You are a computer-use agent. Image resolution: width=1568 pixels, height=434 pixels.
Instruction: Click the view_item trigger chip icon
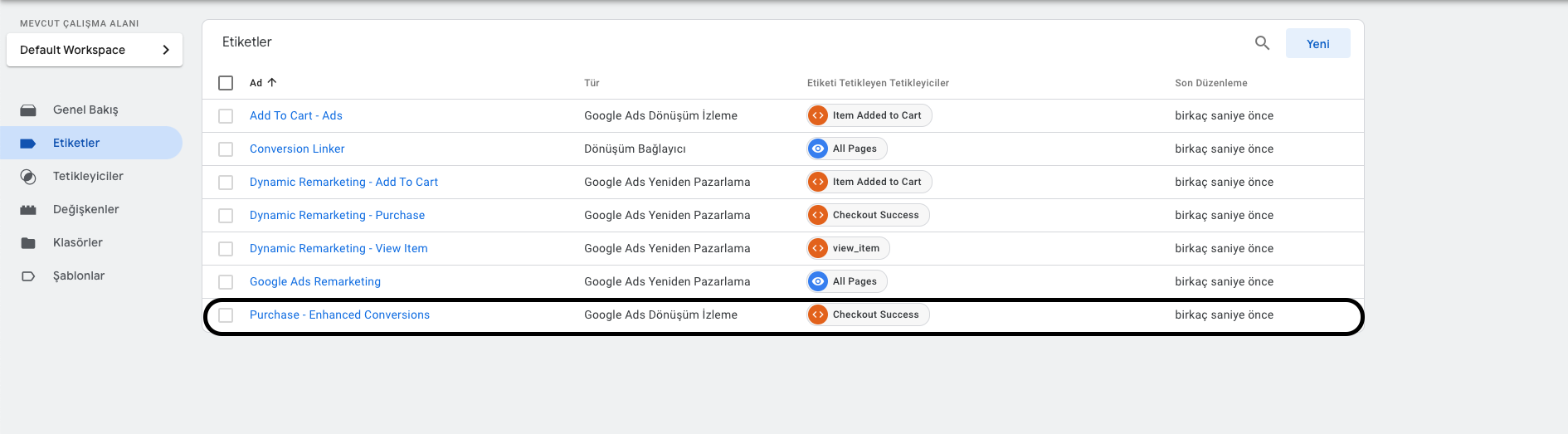click(818, 248)
